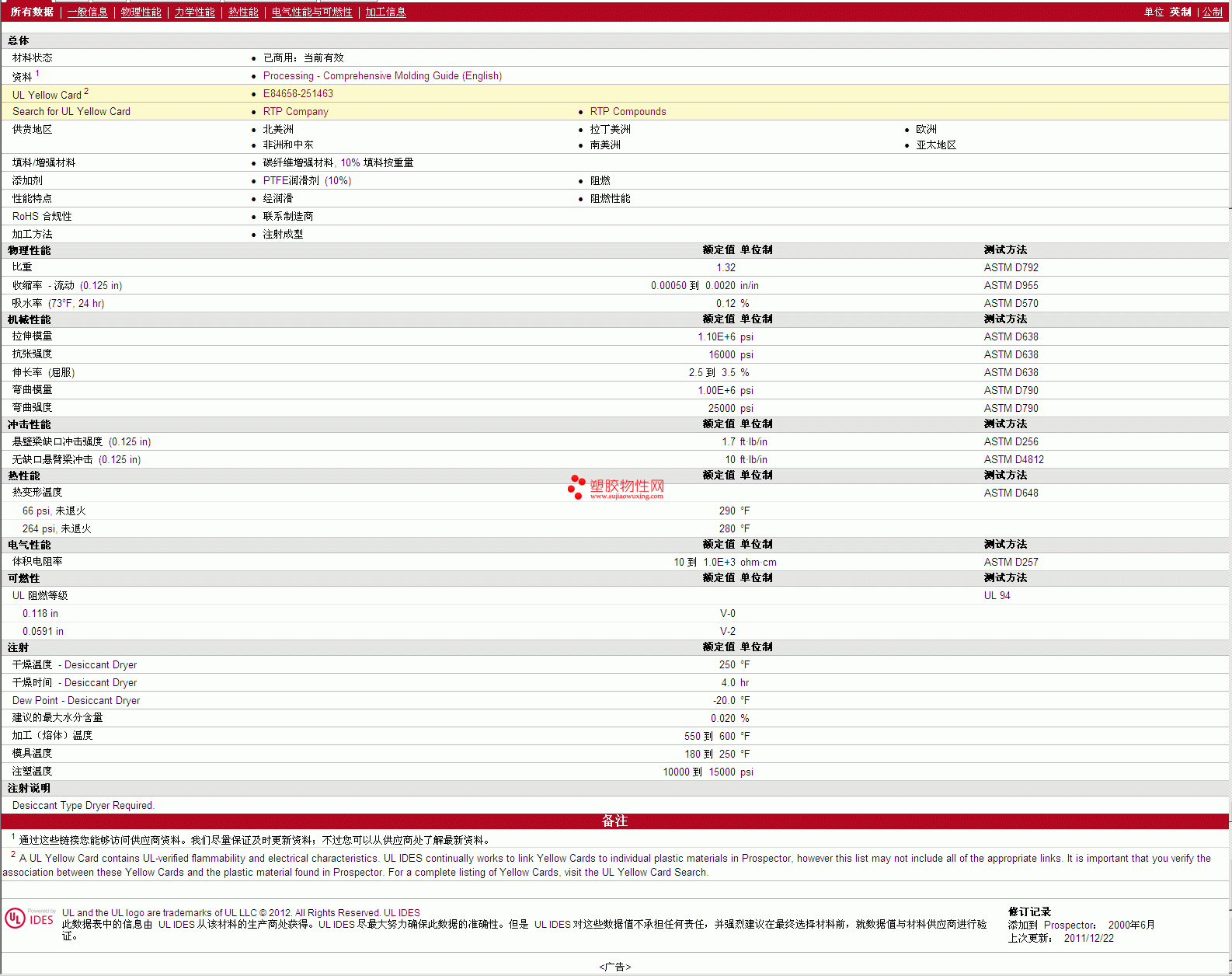1232x976 pixels.
Task: Click the 干燥温度 Desiccant Dryer row
Action: [615, 664]
